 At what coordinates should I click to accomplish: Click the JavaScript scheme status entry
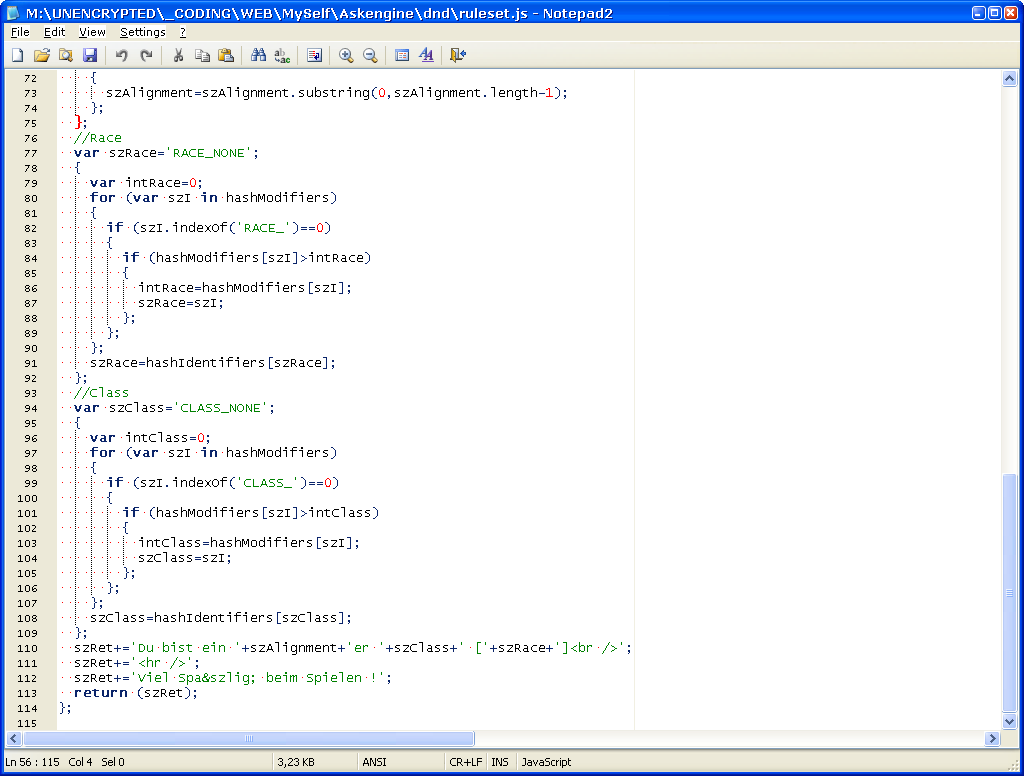546,762
